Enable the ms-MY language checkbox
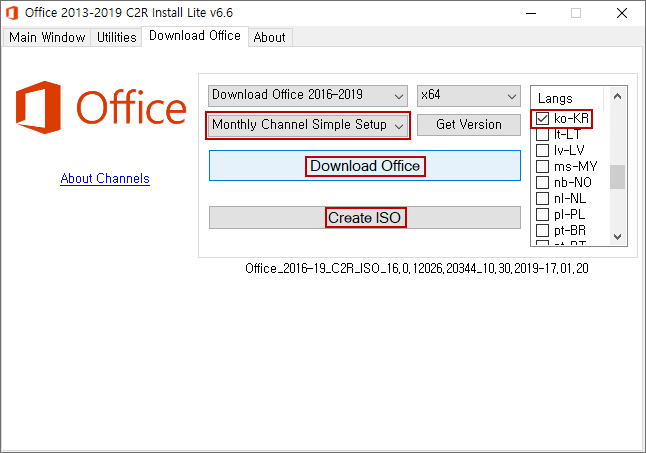This screenshot has width=646, height=453. [x=543, y=166]
